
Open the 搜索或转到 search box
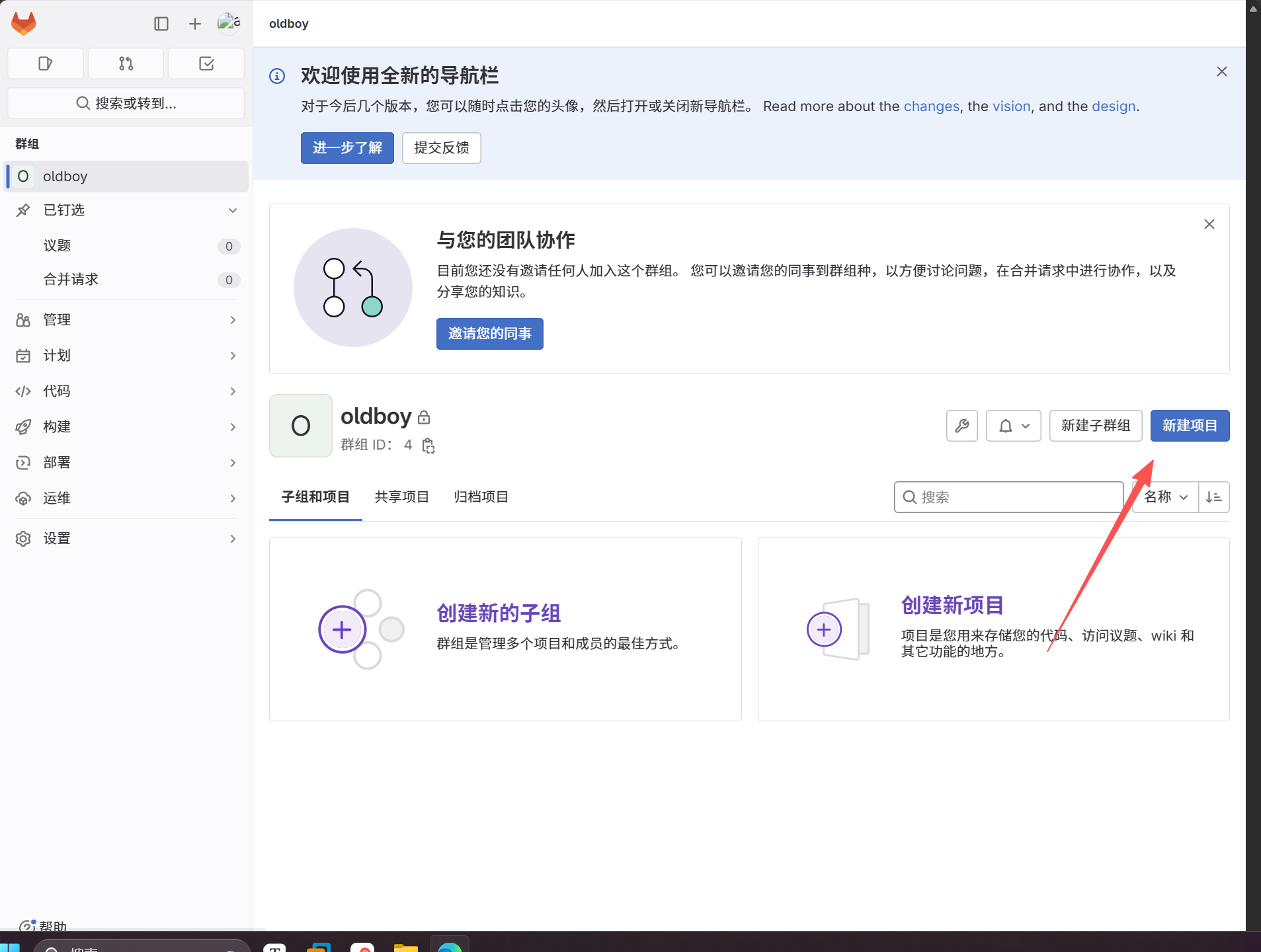point(126,103)
